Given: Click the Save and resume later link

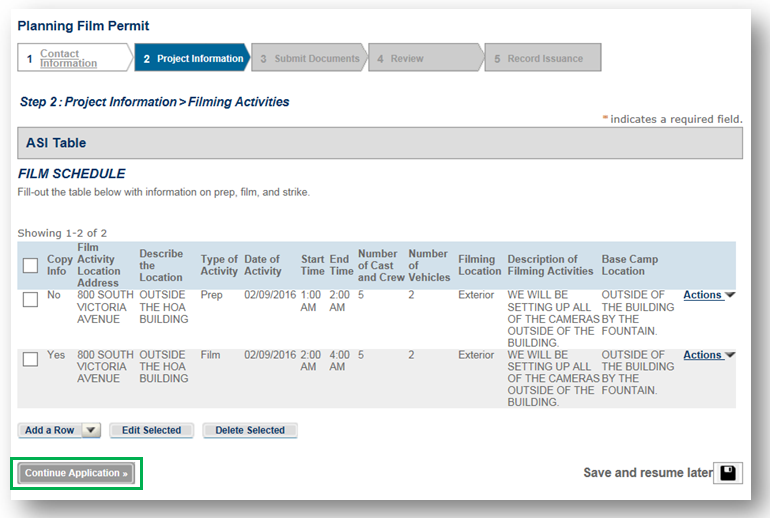Looking at the screenshot, I should point(647,473).
